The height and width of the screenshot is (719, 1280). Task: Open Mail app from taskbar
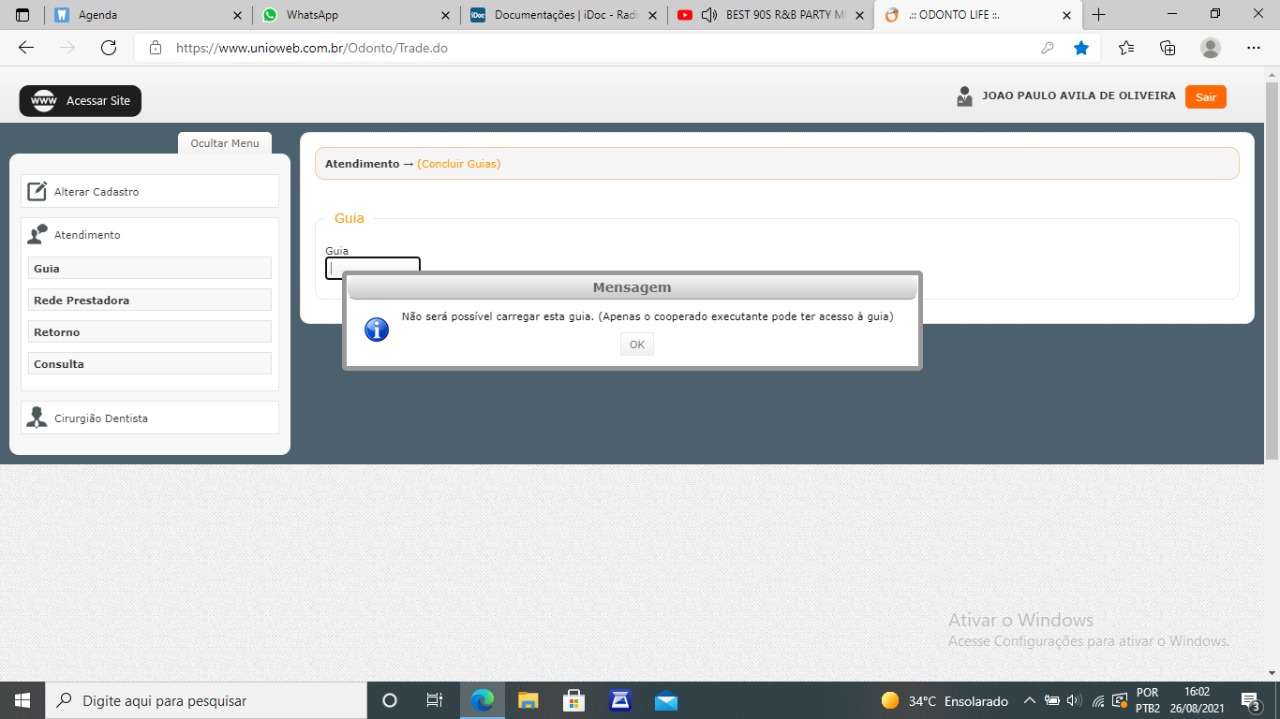pyautogui.click(x=666, y=700)
